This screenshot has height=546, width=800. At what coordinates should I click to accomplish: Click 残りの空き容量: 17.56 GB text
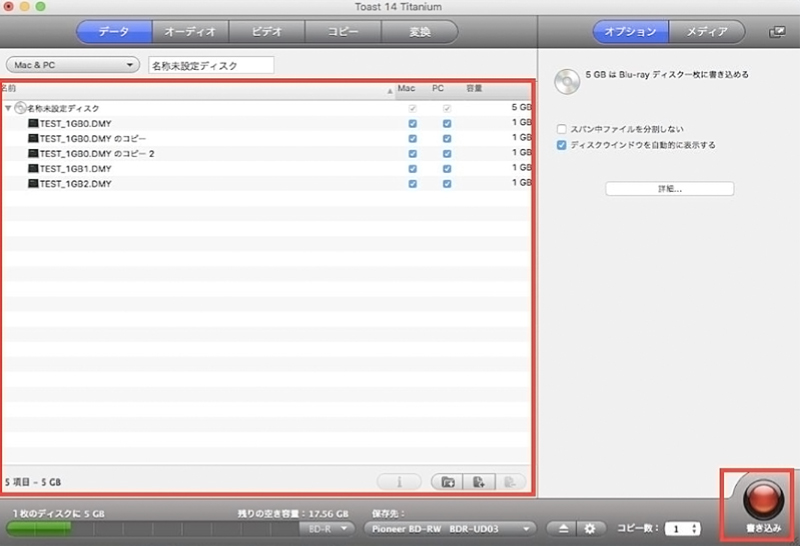293,513
